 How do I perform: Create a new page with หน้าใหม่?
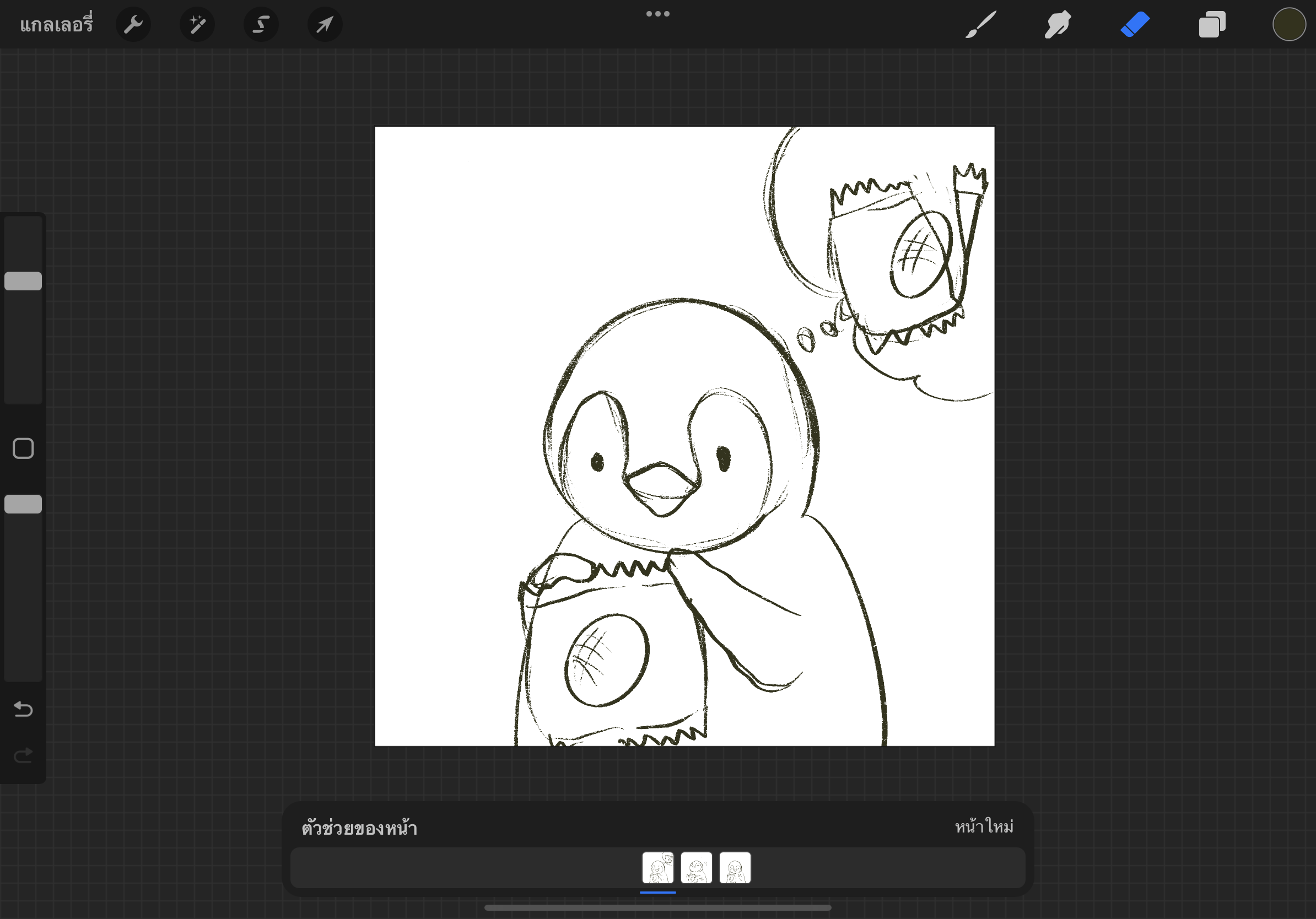pos(984,827)
